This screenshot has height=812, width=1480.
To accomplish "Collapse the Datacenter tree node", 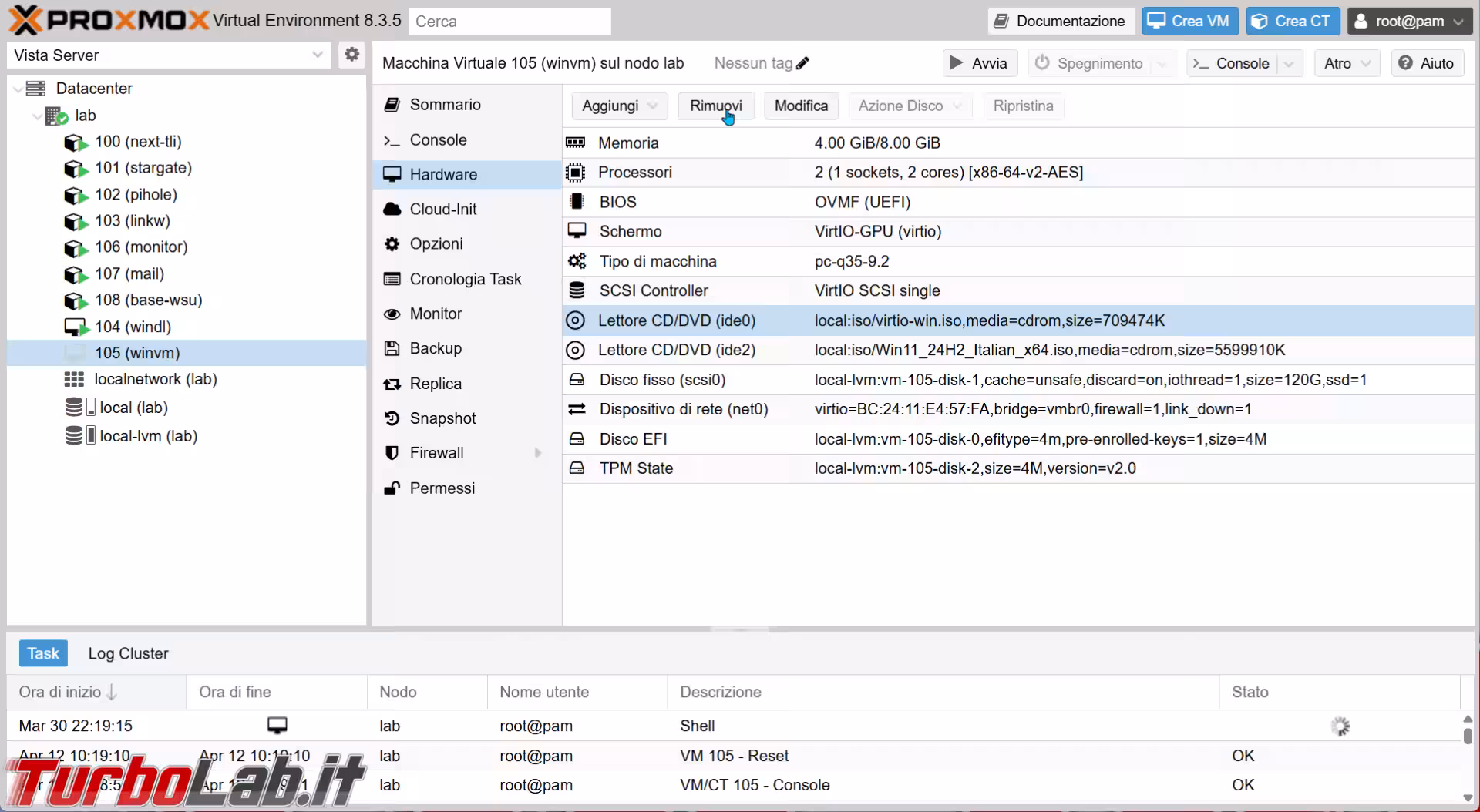I will pyautogui.click(x=18, y=89).
